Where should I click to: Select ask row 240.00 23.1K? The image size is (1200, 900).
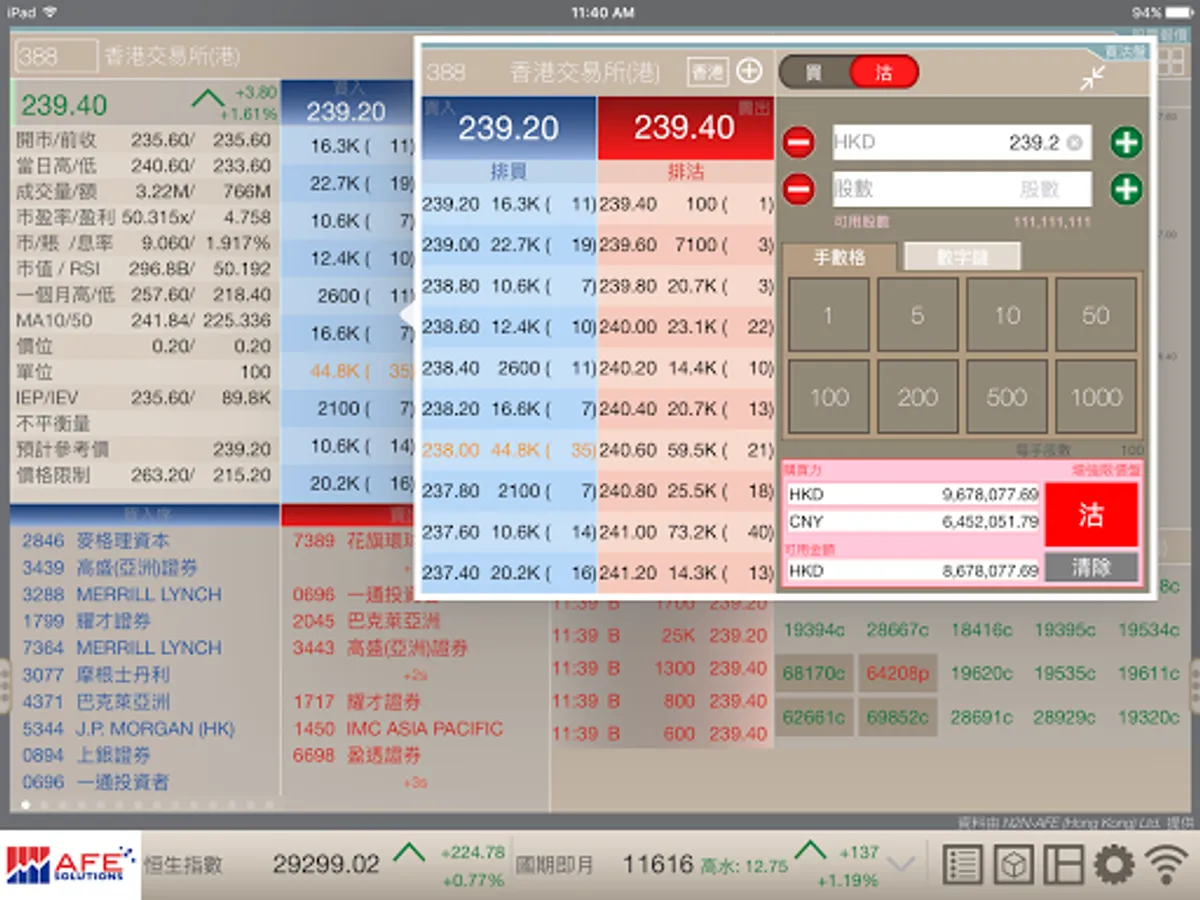coord(686,327)
